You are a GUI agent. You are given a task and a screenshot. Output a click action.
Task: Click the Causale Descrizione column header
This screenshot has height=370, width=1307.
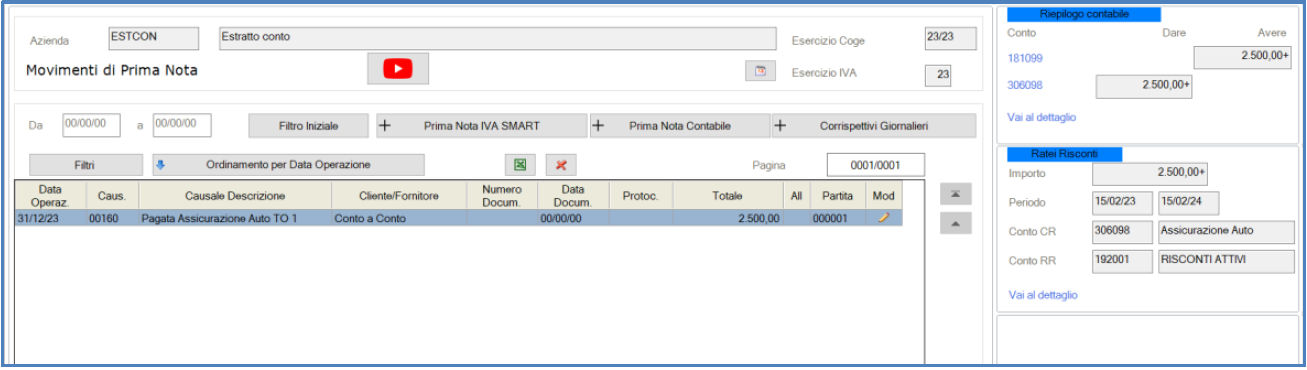point(235,195)
